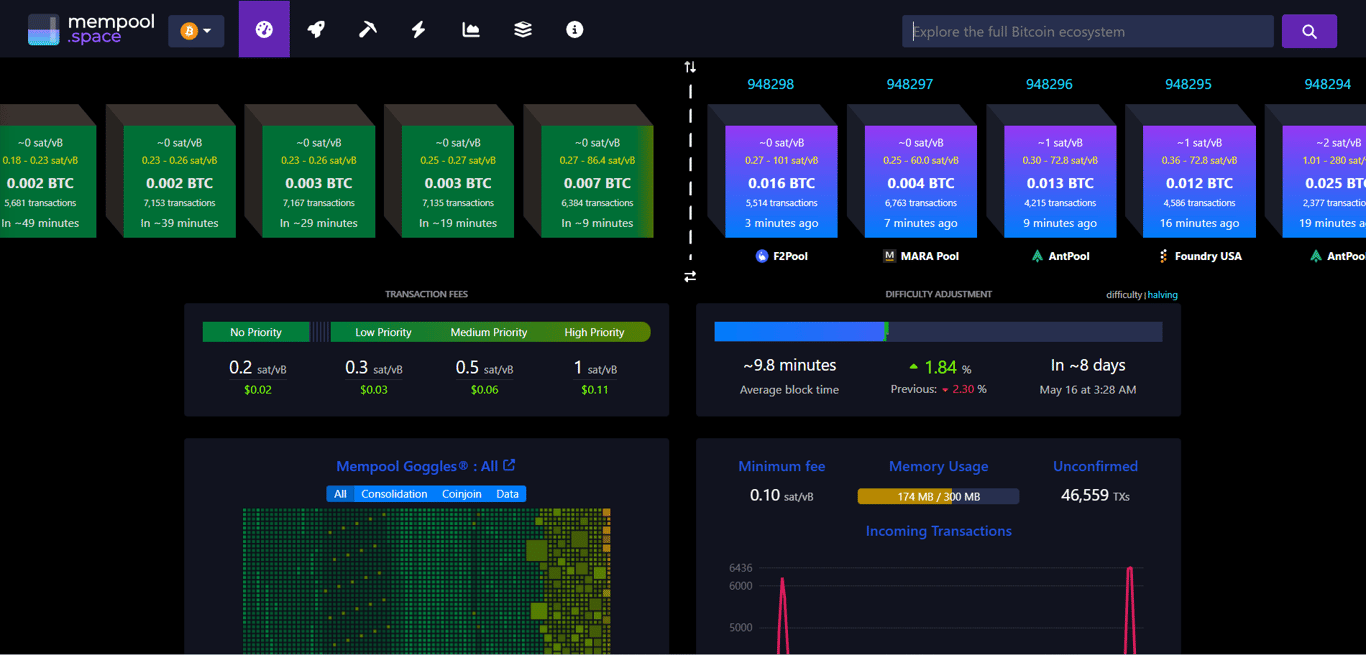
Task: Click the 46,559 unconfirmed TXs value
Action: point(1095,495)
